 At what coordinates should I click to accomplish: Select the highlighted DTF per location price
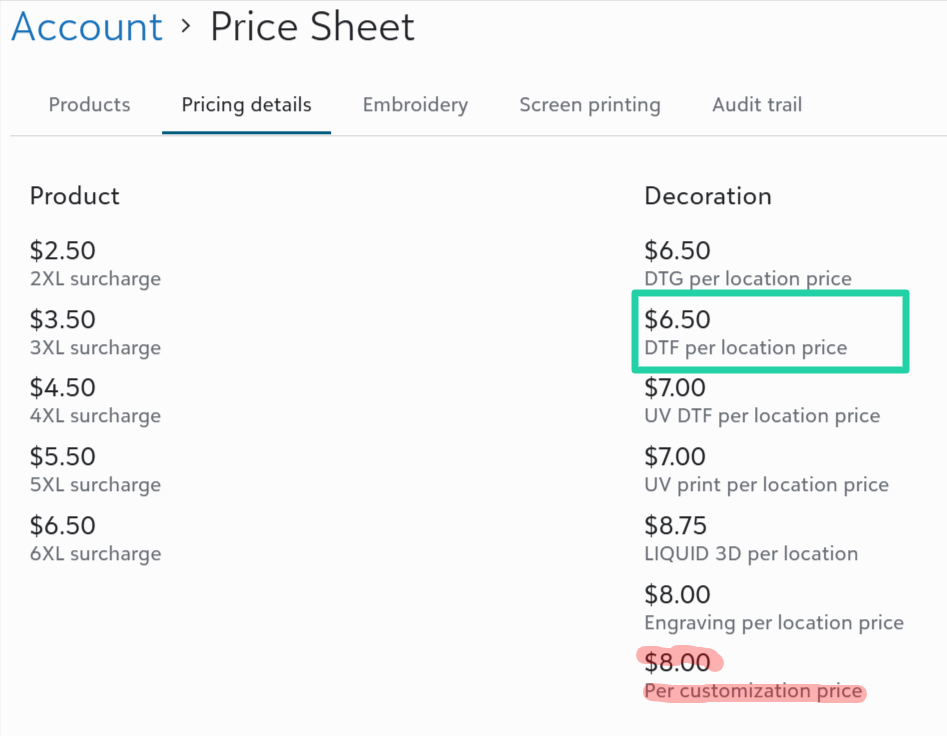pos(677,320)
